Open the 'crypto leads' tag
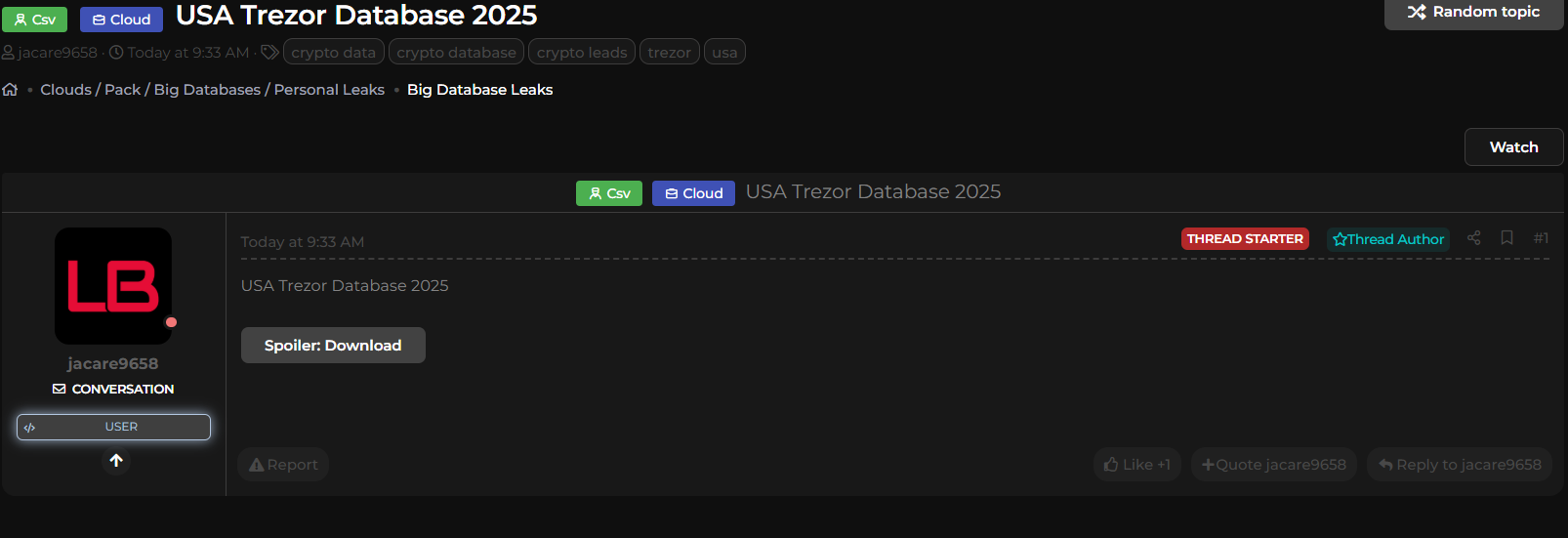 click(x=582, y=52)
